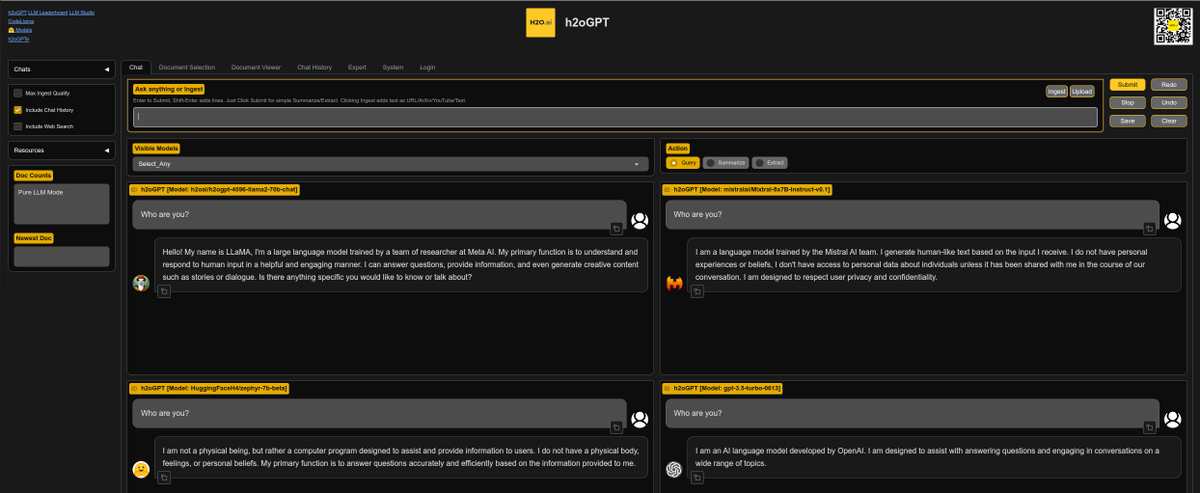1200x493 pixels.
Task: Open the System tab
Action: 393,67
